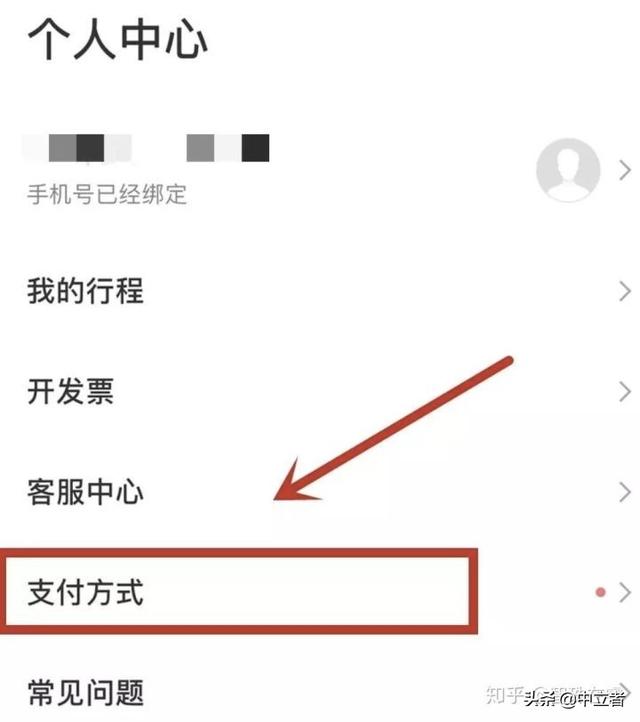The height and width of the screenshot is (722, 640).
Task: Click the red notification dot on 支付方式
Action: 600,592
